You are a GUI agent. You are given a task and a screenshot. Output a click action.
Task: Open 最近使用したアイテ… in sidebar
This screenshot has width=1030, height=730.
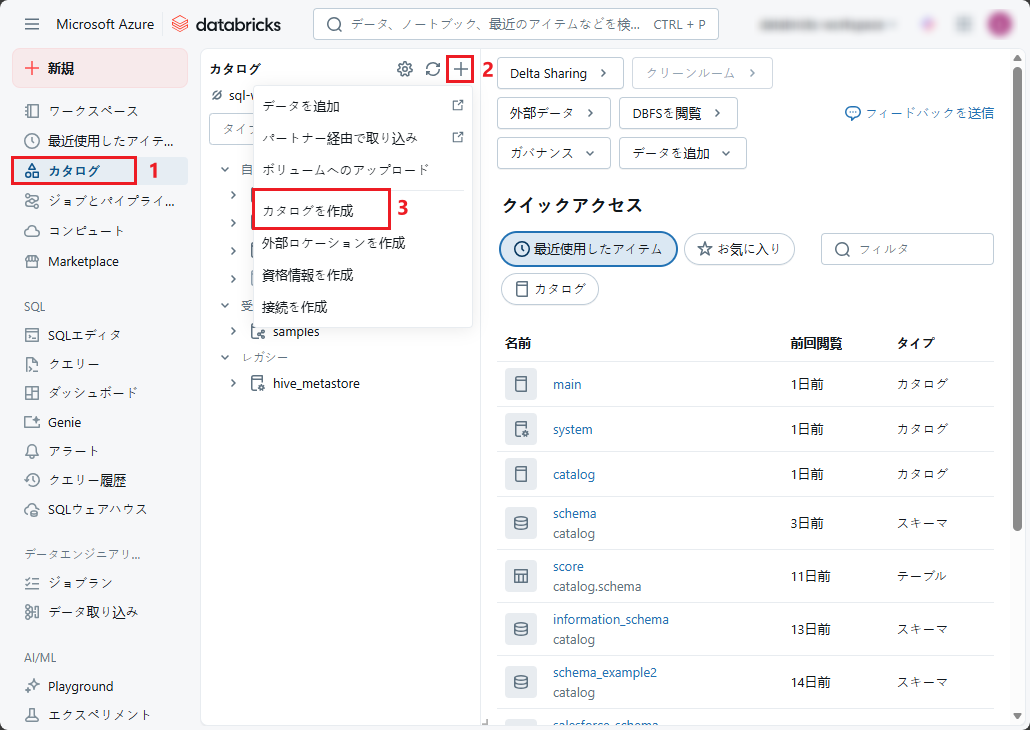[100, 141]
